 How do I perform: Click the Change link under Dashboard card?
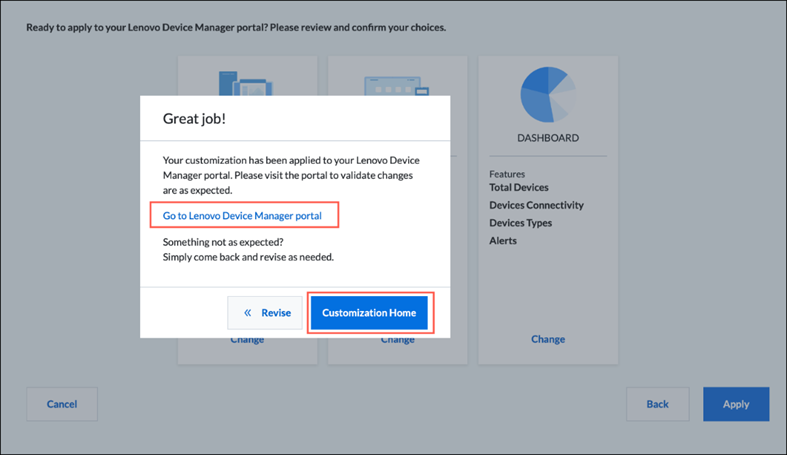pyautogui.click(x=548, y=339)
